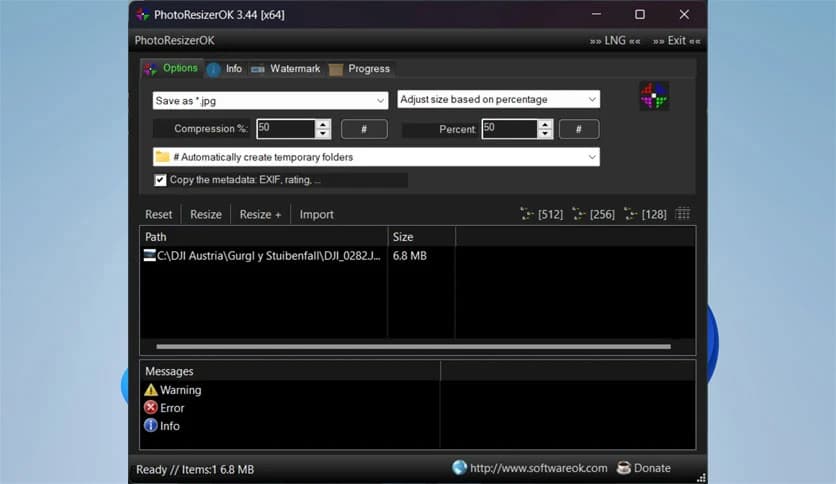The width and height of the screenshot is (836, 484).
Task: Click the folder icon in the folders dropdown
Action: tap(162, 157)
